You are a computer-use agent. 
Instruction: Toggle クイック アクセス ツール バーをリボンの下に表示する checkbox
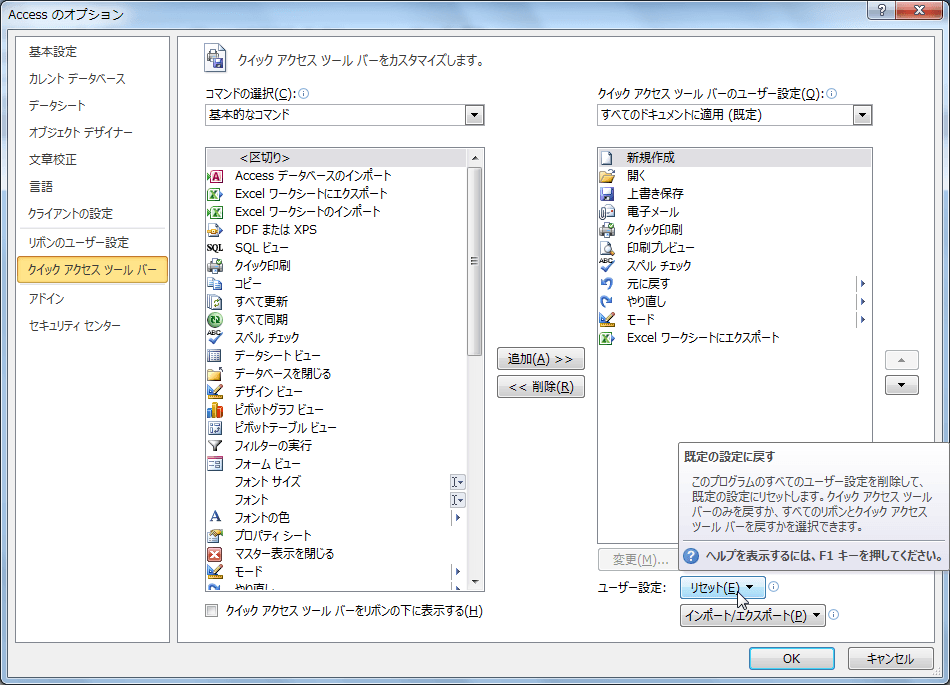[x=211, y=611]
